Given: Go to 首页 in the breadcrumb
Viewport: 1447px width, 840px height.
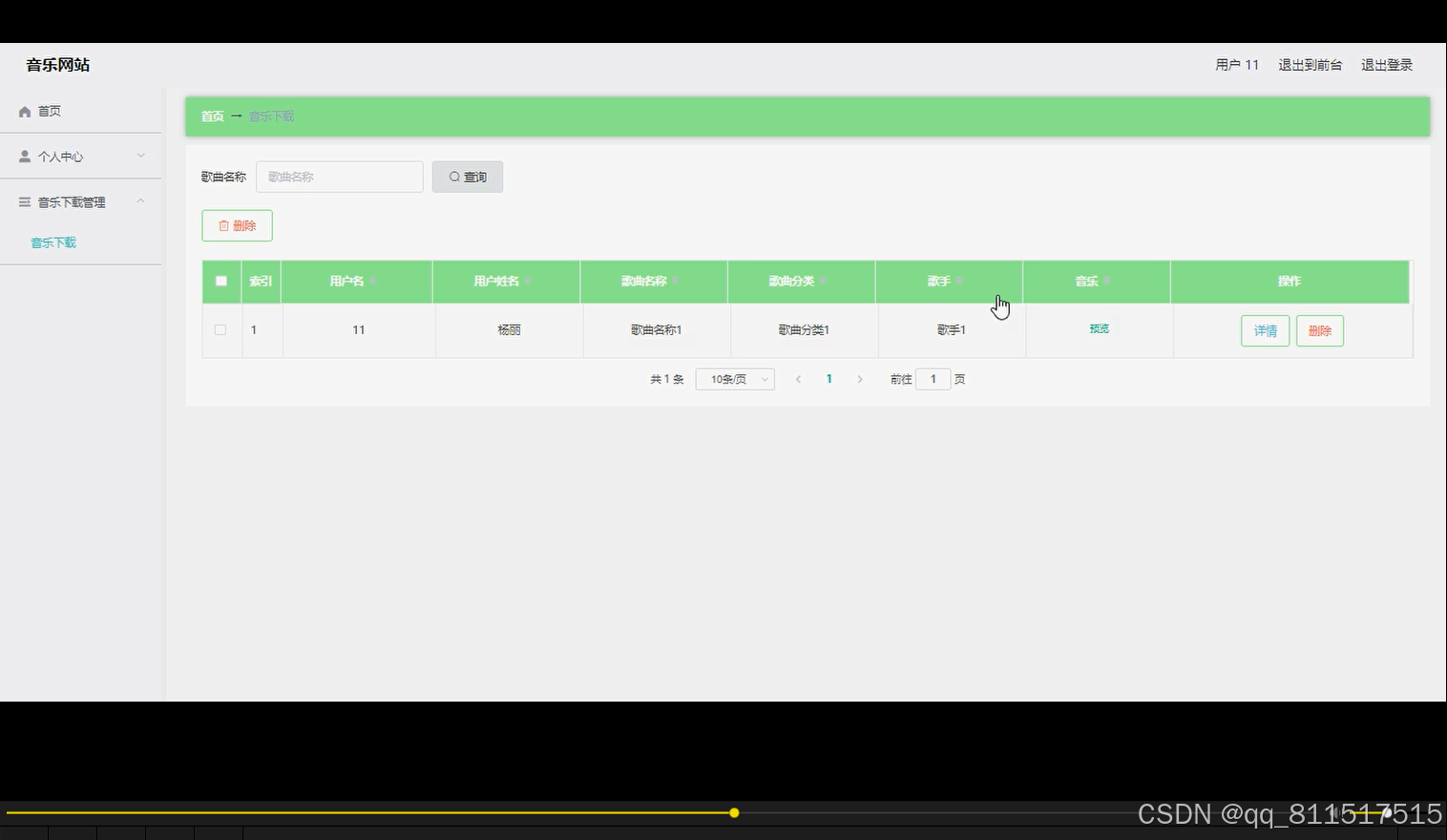Looking at the screenshot, I should pos(212,116).
